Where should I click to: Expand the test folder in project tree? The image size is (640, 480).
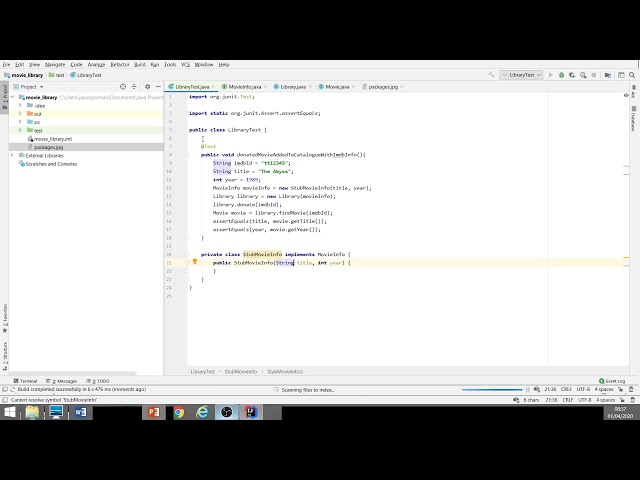click(x=20, y=130)
